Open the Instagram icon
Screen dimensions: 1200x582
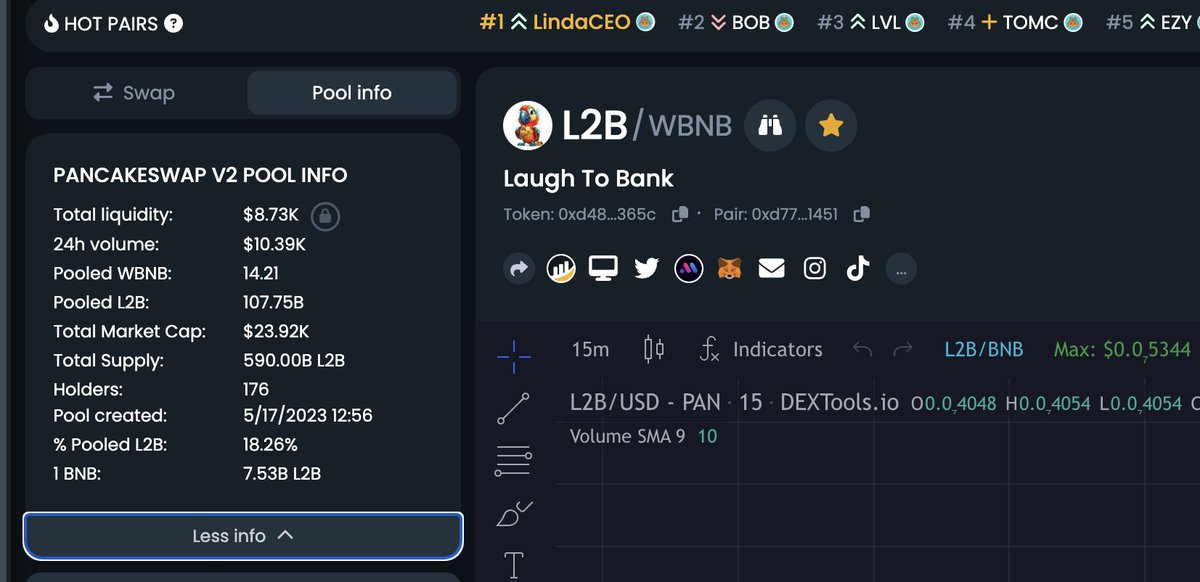815,268
